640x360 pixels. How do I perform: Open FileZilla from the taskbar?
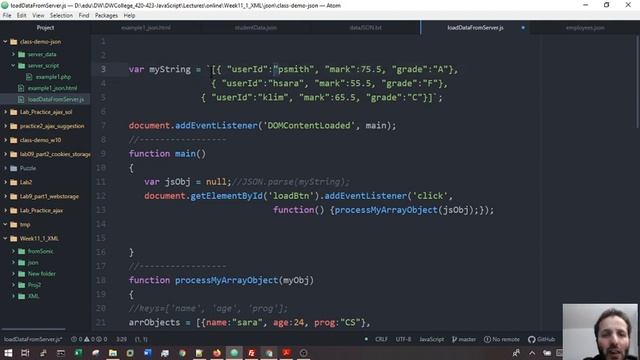(x=251, y=353)
